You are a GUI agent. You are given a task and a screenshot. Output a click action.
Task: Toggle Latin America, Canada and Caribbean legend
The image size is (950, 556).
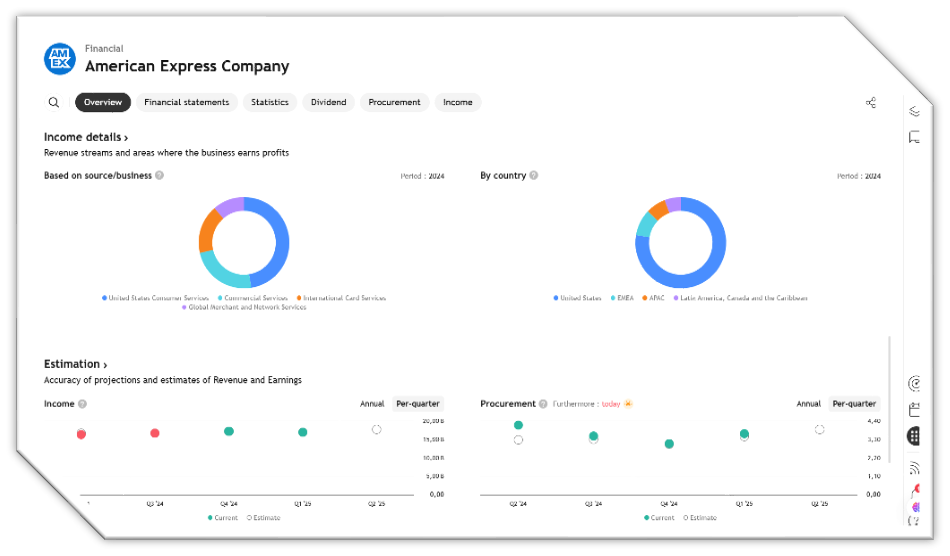coord(740,298)
